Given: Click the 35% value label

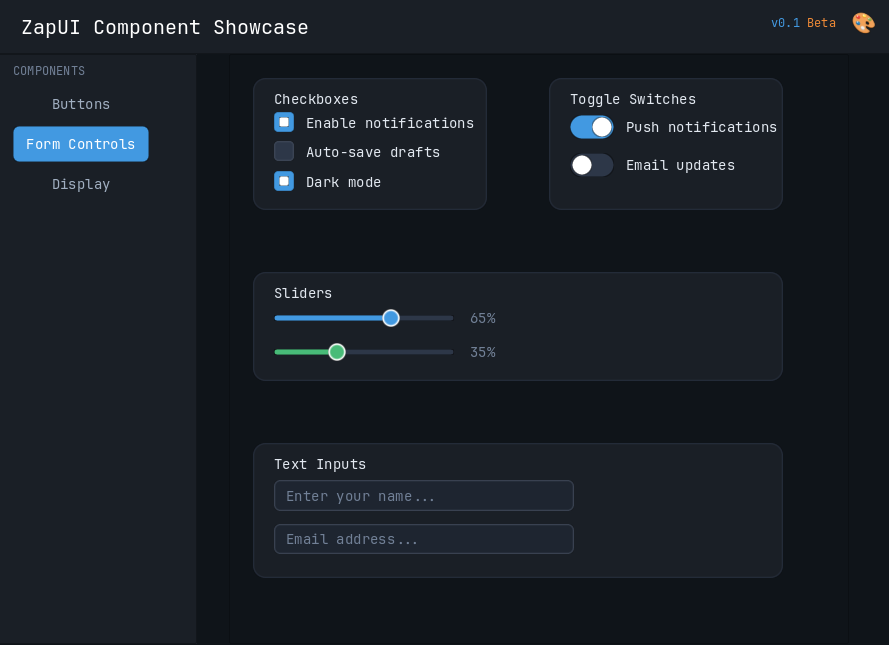Looking at the screenshot, I should click(482, 353).
